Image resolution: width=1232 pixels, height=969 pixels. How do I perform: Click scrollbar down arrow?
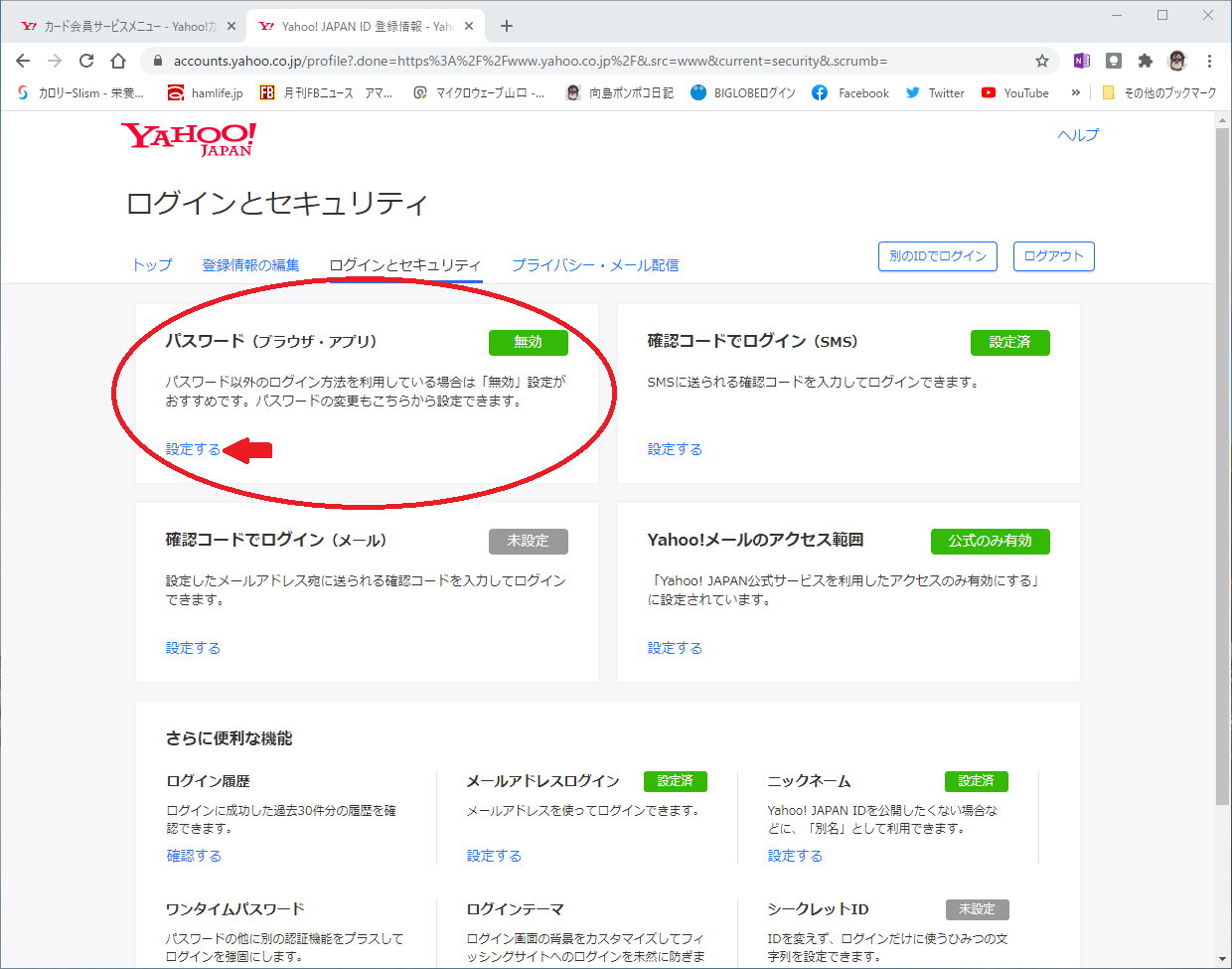[1222, 959]
